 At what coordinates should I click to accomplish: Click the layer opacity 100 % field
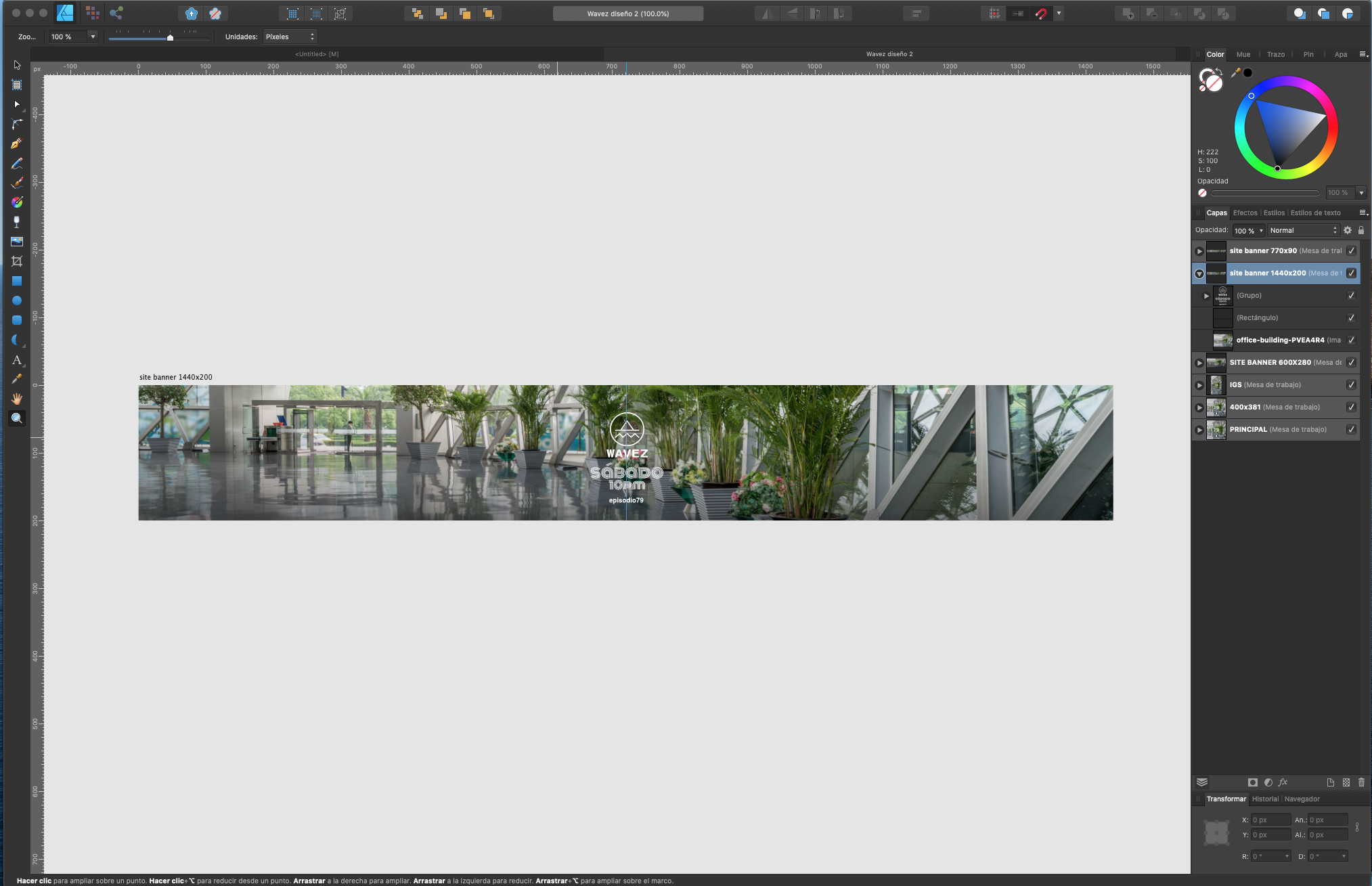(x=1248, y=230)
